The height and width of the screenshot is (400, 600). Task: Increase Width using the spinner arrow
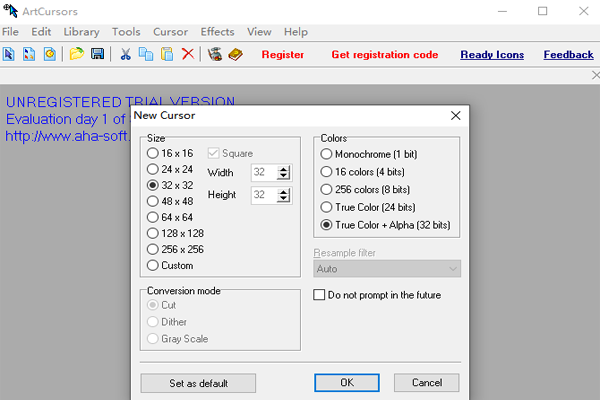(284, 169)
